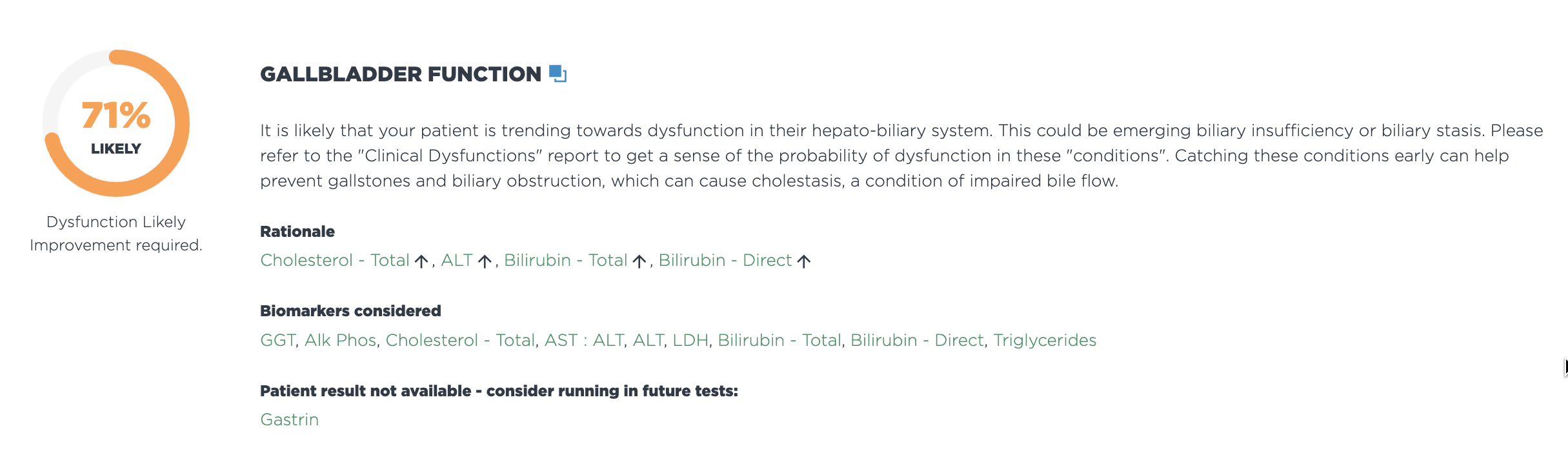The image size is (1568, 475).
Task: Click the Gastrin suggested test link
Action: [x=288, y=419]
